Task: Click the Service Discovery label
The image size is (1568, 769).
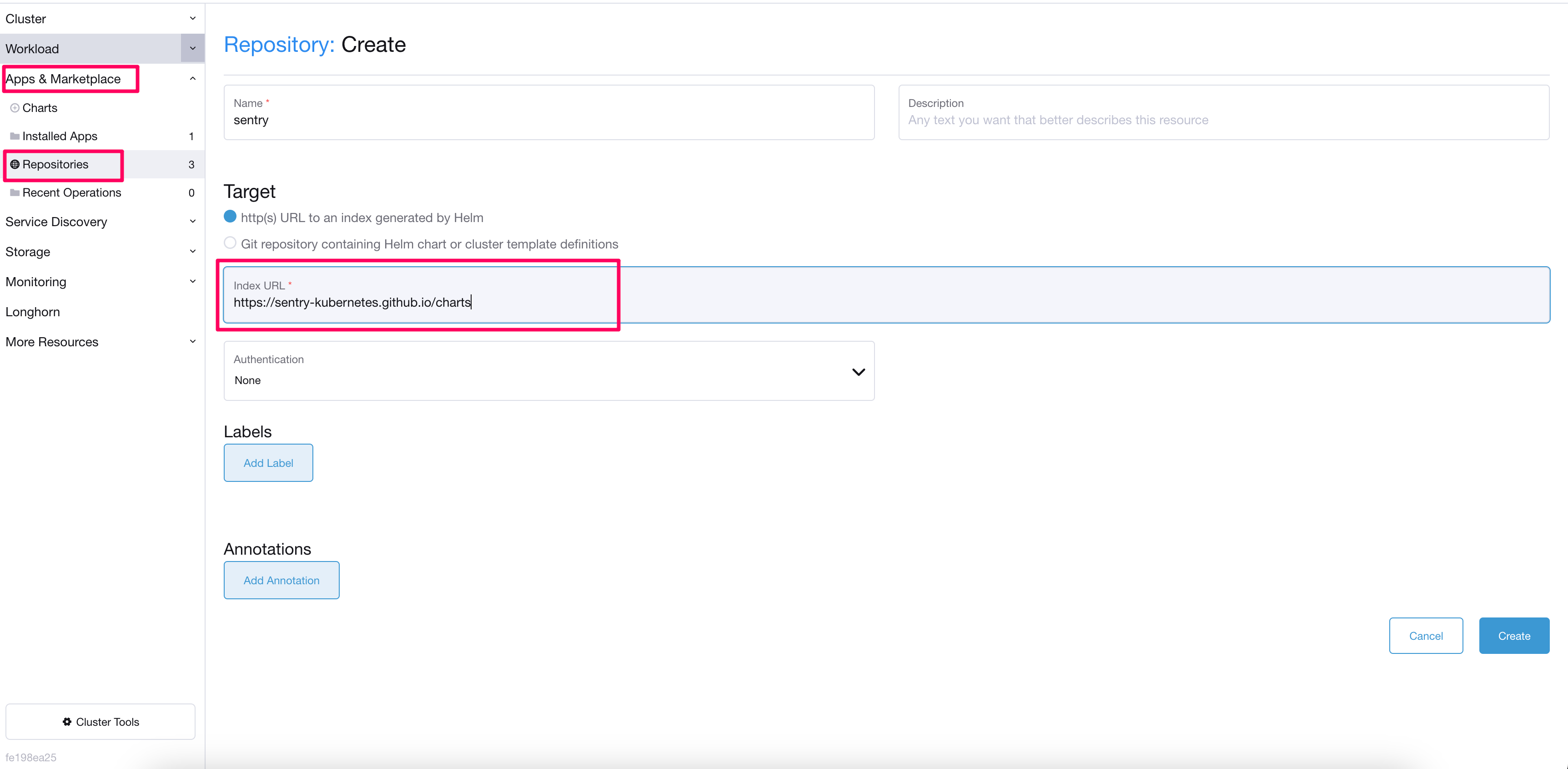Action: [56, 222]
